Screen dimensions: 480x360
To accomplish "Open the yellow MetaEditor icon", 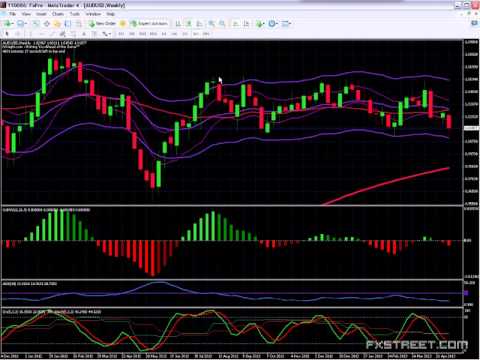I will click(x=122, y=24).
